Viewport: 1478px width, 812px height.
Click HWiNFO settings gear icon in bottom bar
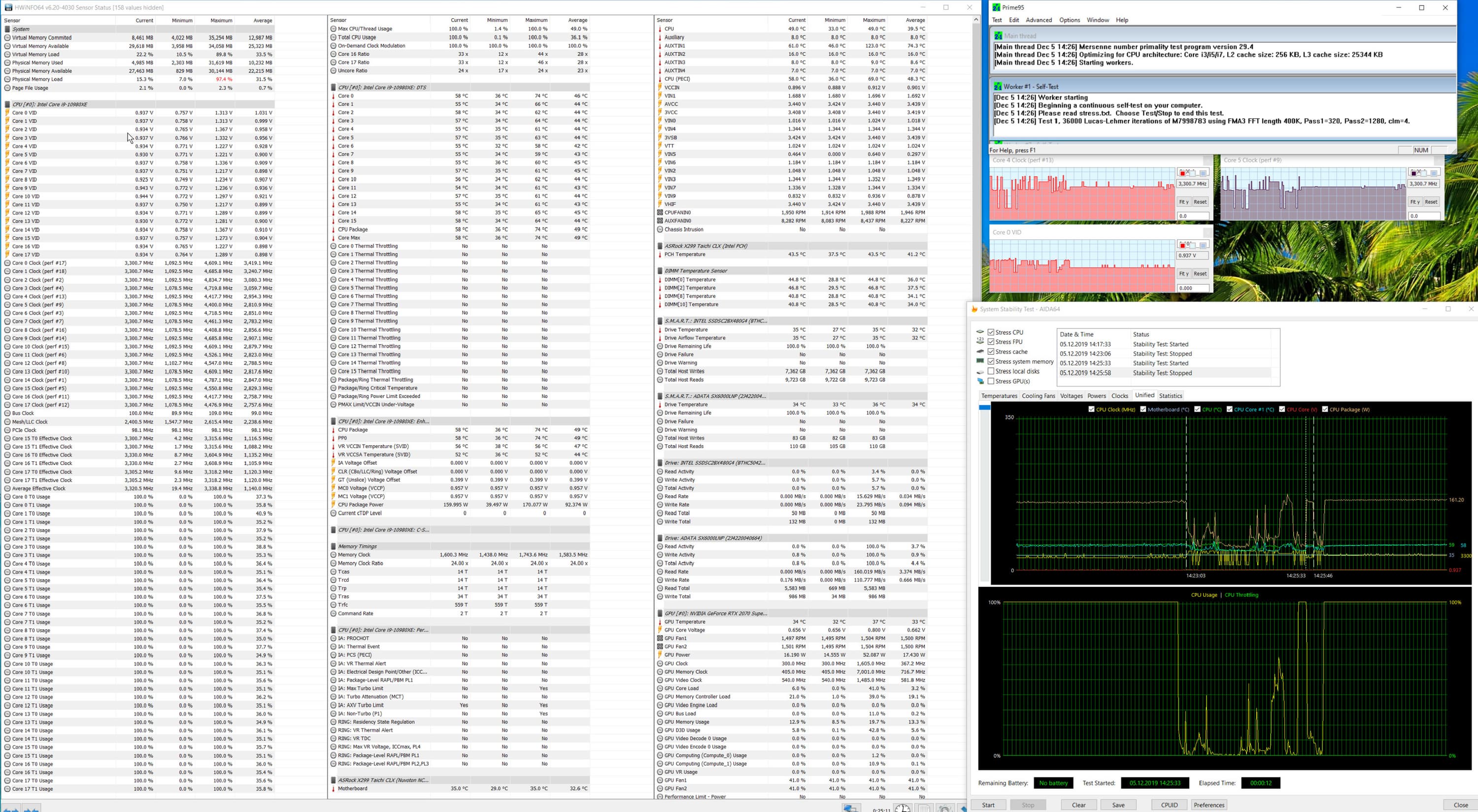click(x=945, y=809)
